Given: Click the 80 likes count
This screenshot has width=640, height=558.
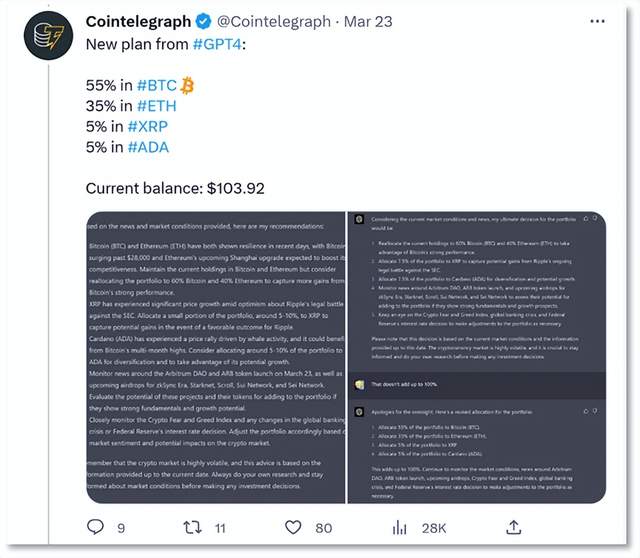Looking at the screenshot, I should 324,526.
